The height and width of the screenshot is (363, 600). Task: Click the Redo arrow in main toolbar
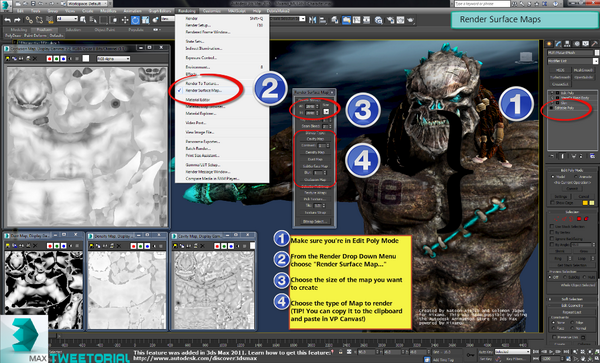point(17,20)
